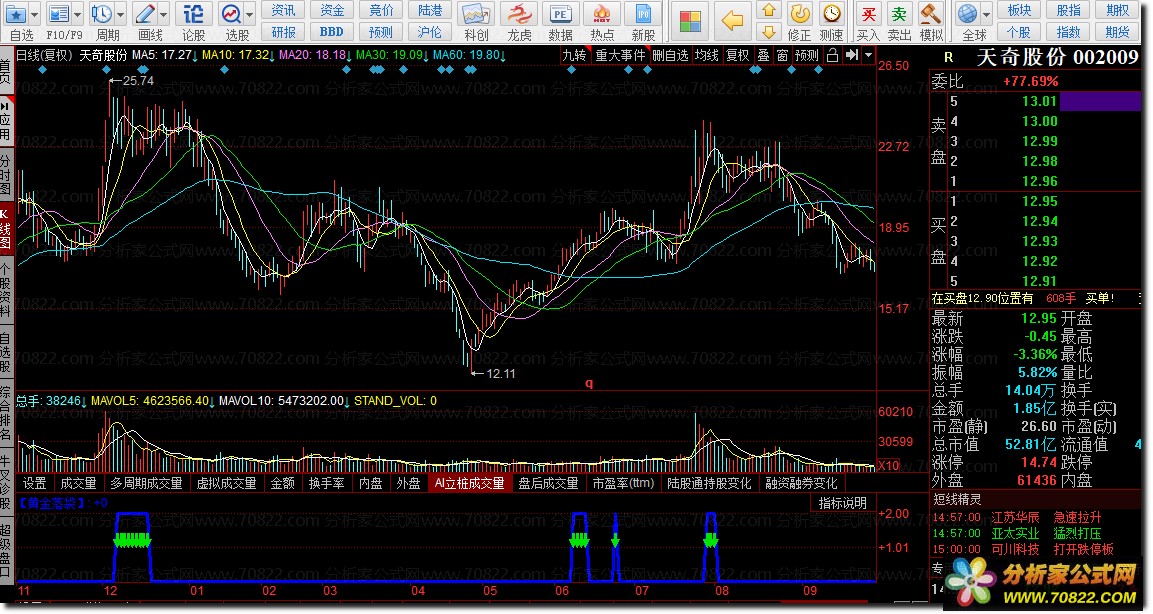
Task: Click the red q marker under chart
Action: coord(589,383)
